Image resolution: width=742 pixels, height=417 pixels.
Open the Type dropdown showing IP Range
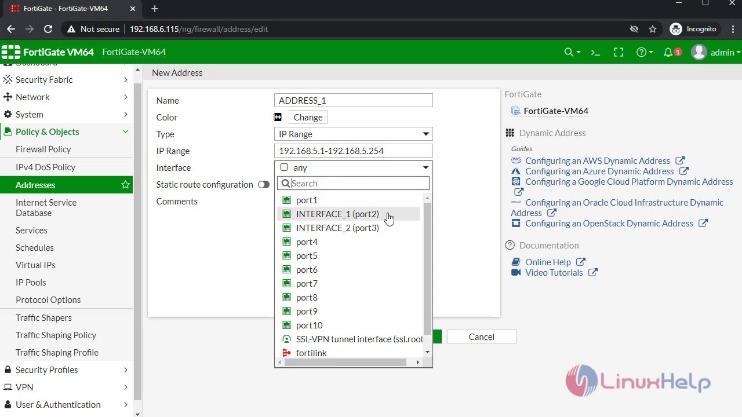(353, 134)
